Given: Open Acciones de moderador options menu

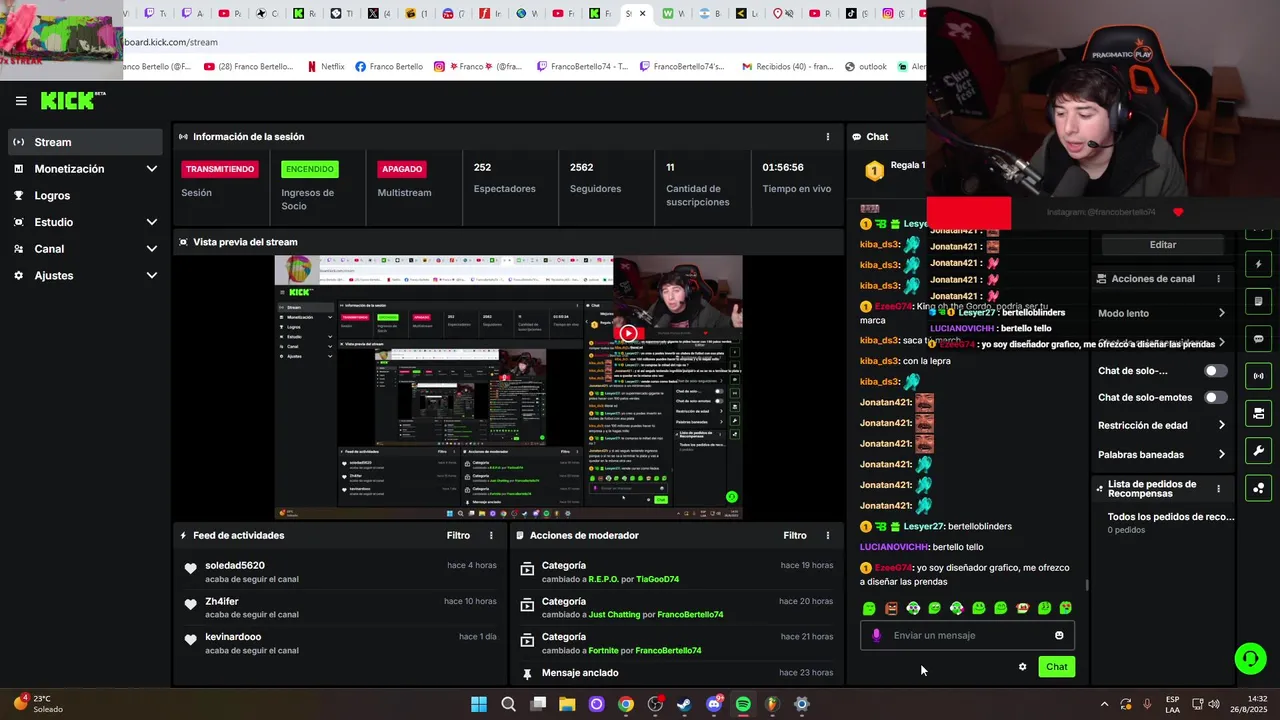Looking at the screenshot, I should click(827, 536).
